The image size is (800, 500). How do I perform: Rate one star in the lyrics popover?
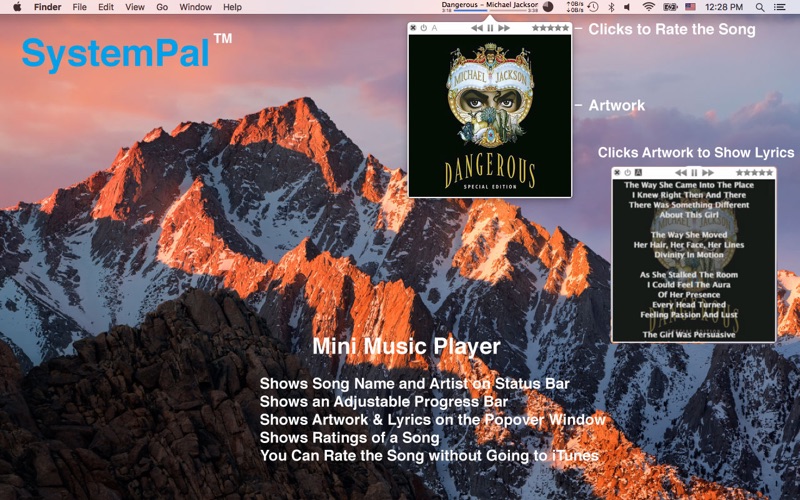coord(739,172)
